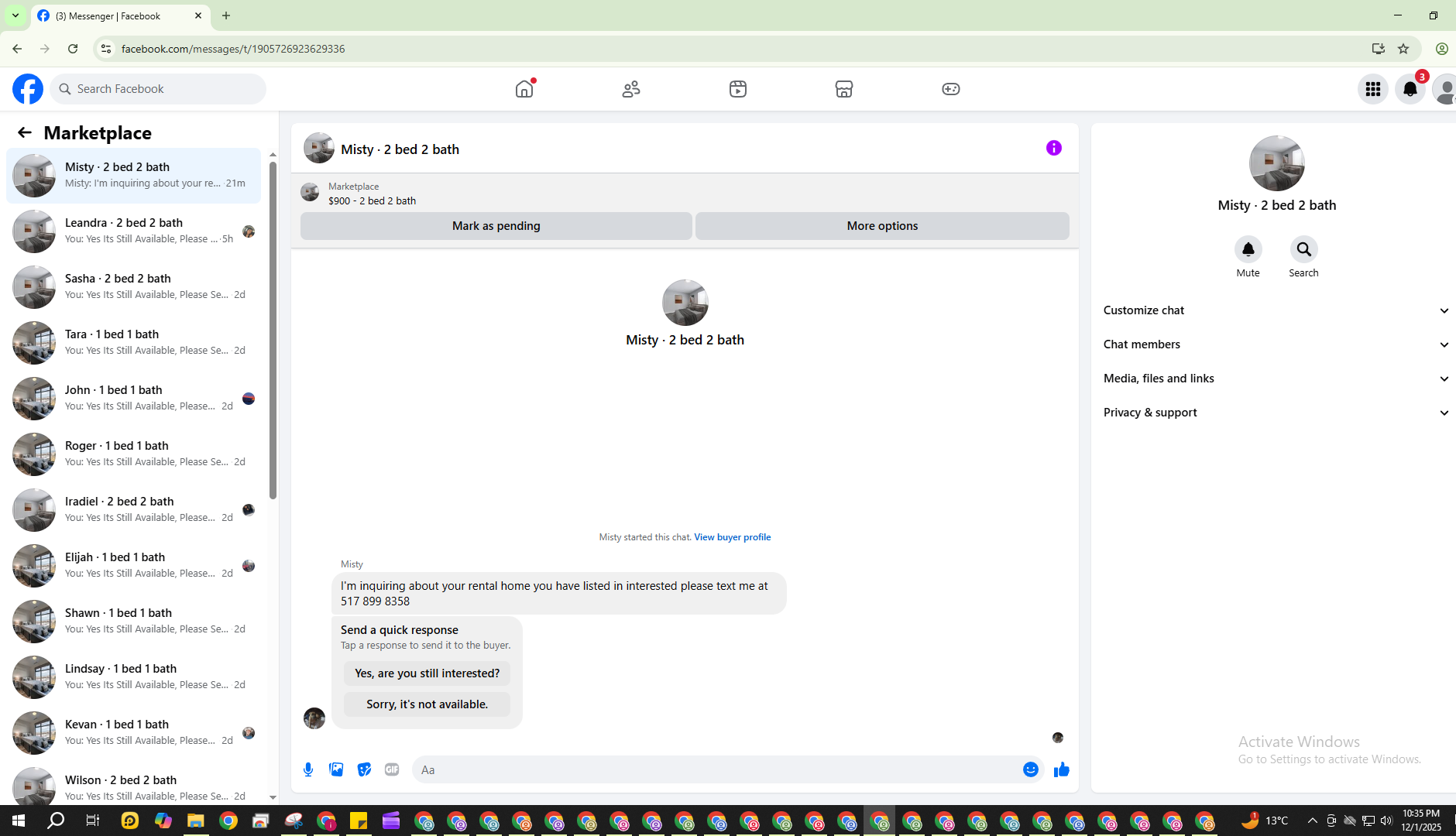This screenshot has width=1456, height=836.
Task: Show hidden system tray icons
Action: [1312, 821]
